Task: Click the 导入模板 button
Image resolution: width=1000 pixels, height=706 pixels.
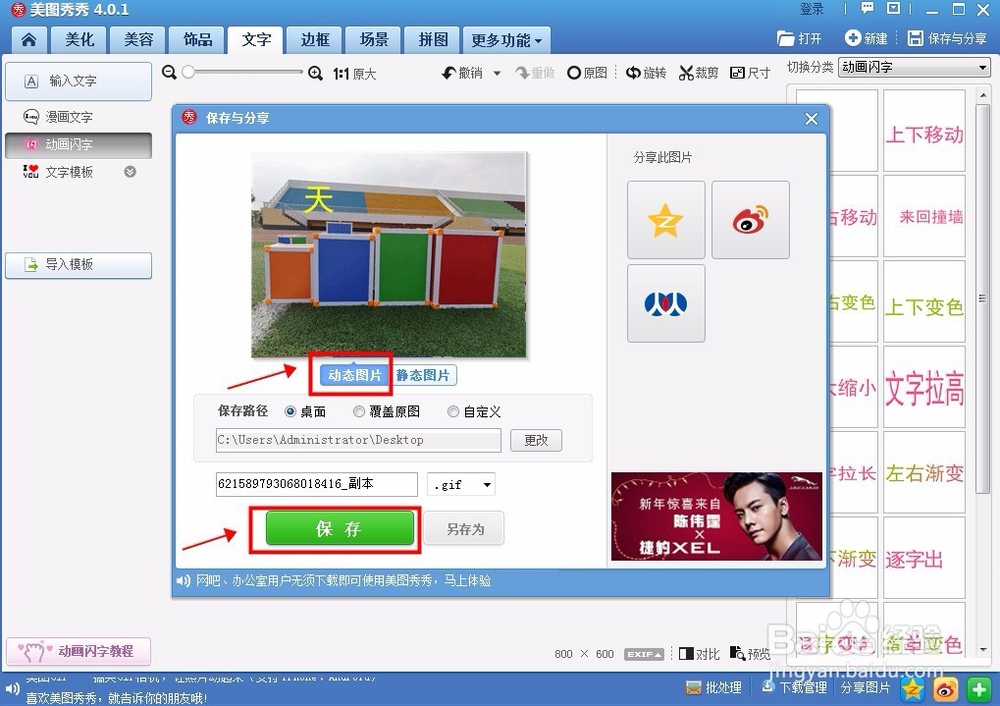Action: click(x=78, y=265)
